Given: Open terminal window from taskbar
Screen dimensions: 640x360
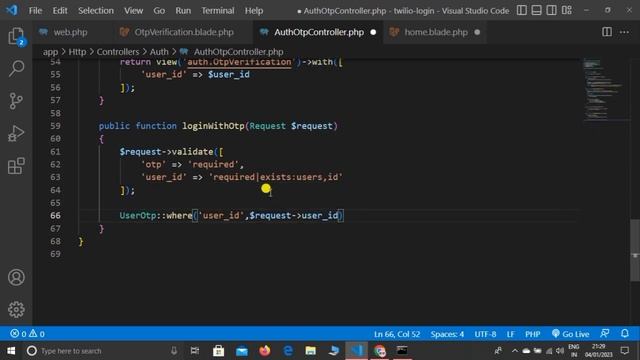Looking at the screenshot, I should click(x=402, y=351).
